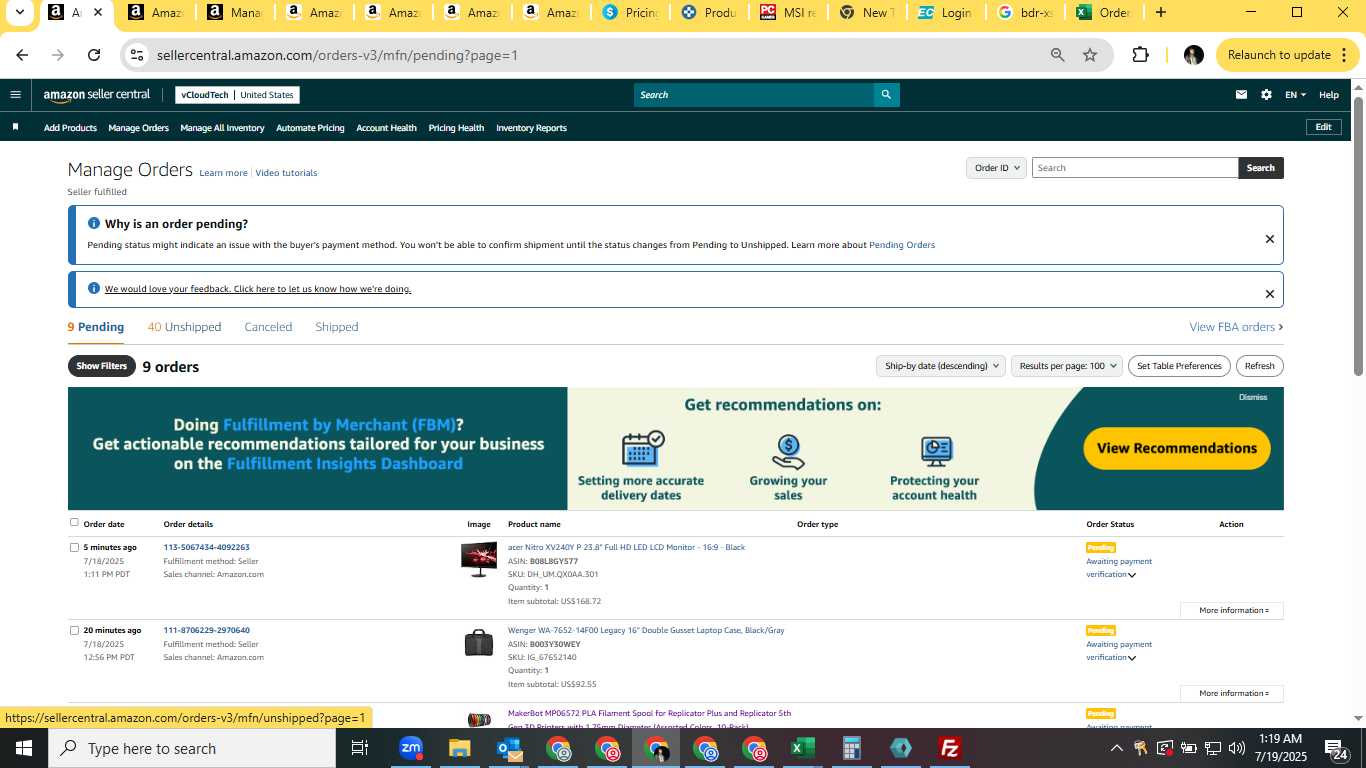1366x768 pixels.
Task: Show hidden system tray icons
Action: click(1116, 748)
